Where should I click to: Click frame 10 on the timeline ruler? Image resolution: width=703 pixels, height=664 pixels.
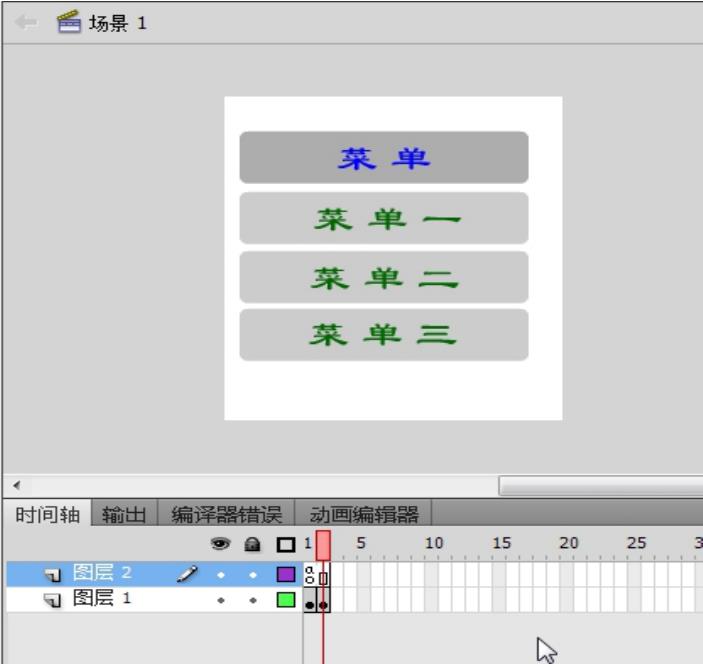[434, 543]
